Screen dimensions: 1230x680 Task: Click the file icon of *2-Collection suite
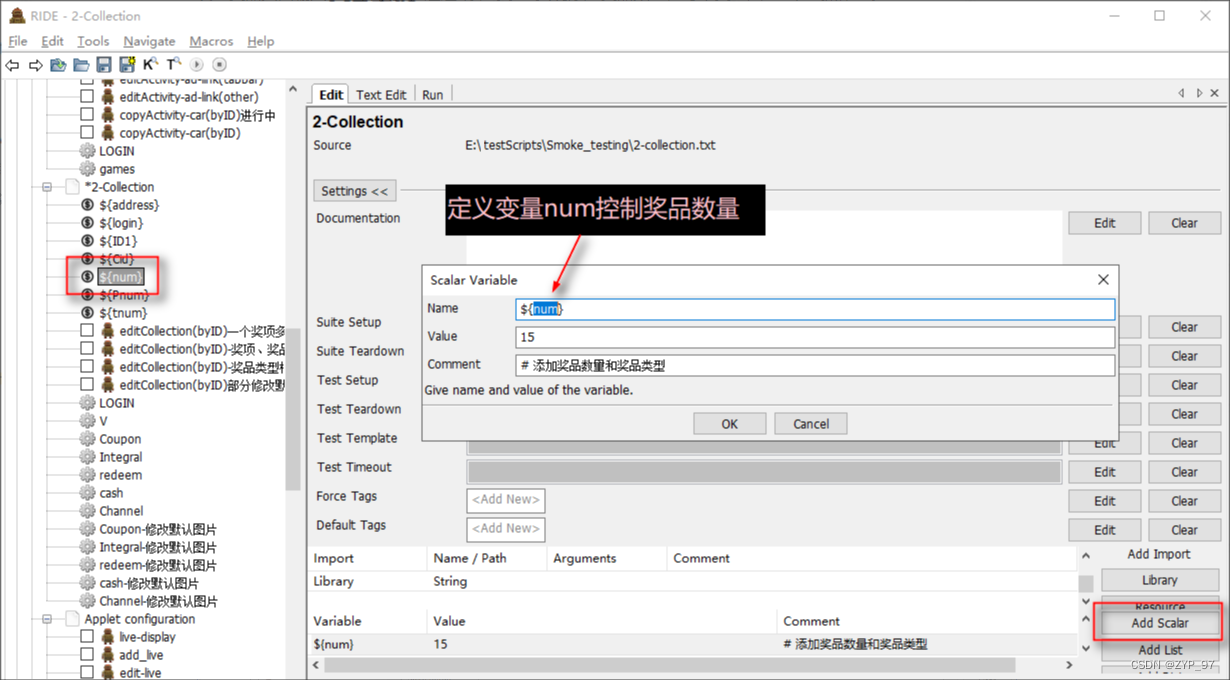click(x=71, y=187)
